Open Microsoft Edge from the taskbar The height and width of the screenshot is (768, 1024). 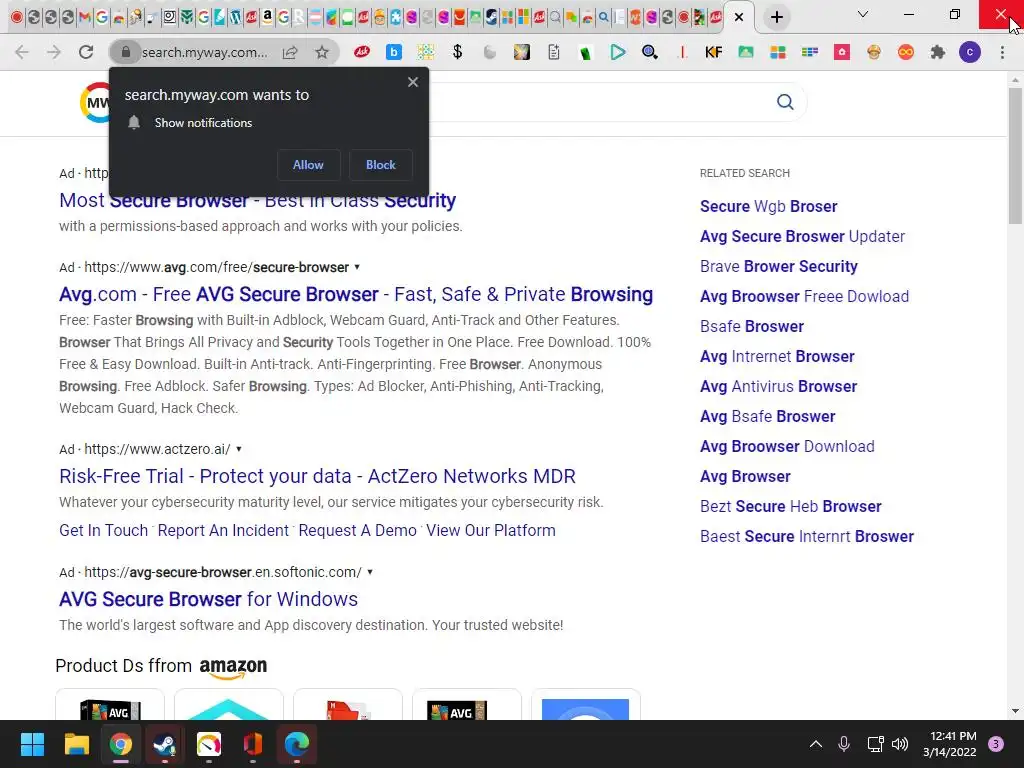click(x=297, y=744)
